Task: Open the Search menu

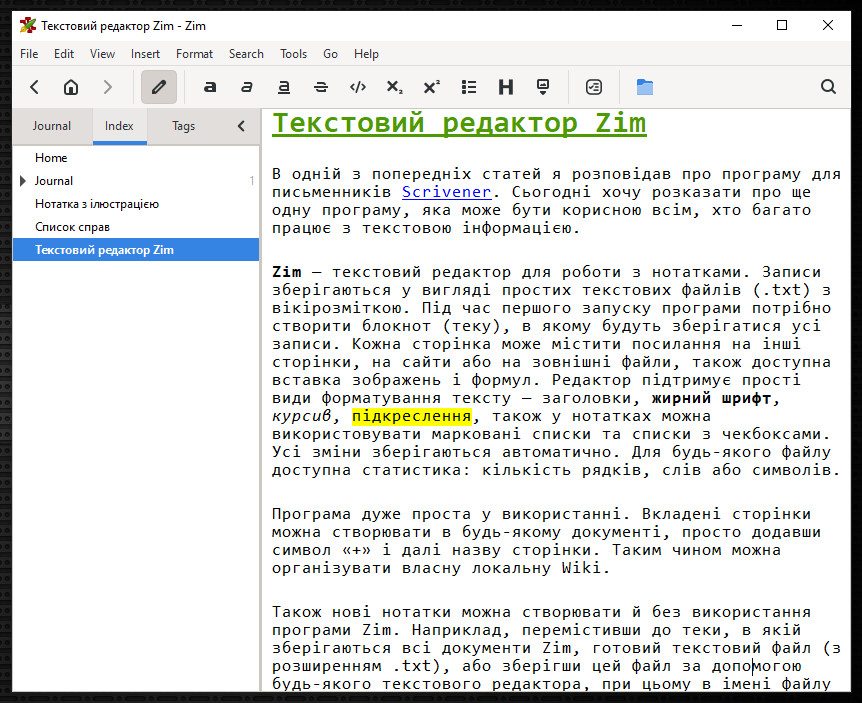Action: tap(246, 54)
